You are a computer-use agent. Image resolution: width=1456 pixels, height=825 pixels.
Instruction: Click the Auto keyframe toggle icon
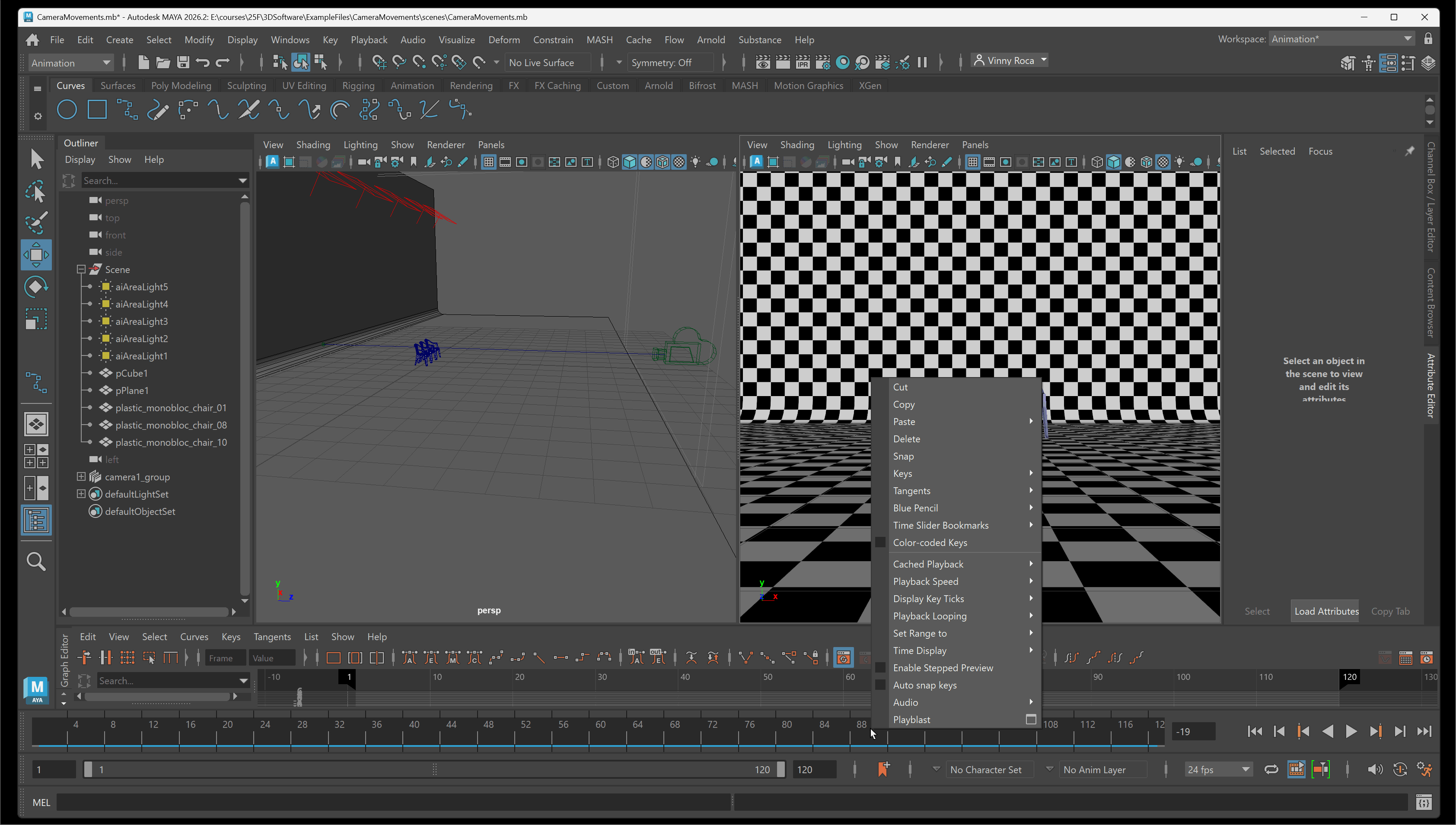pyautogui.click(x=1400, y=769)
